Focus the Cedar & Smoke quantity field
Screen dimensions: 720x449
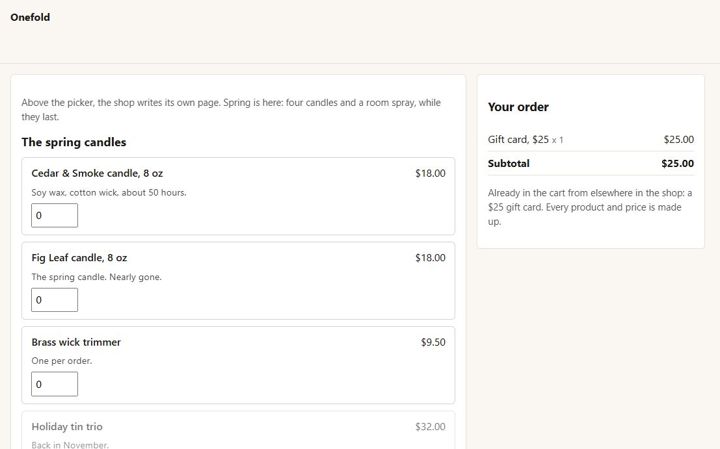(54, 215)
